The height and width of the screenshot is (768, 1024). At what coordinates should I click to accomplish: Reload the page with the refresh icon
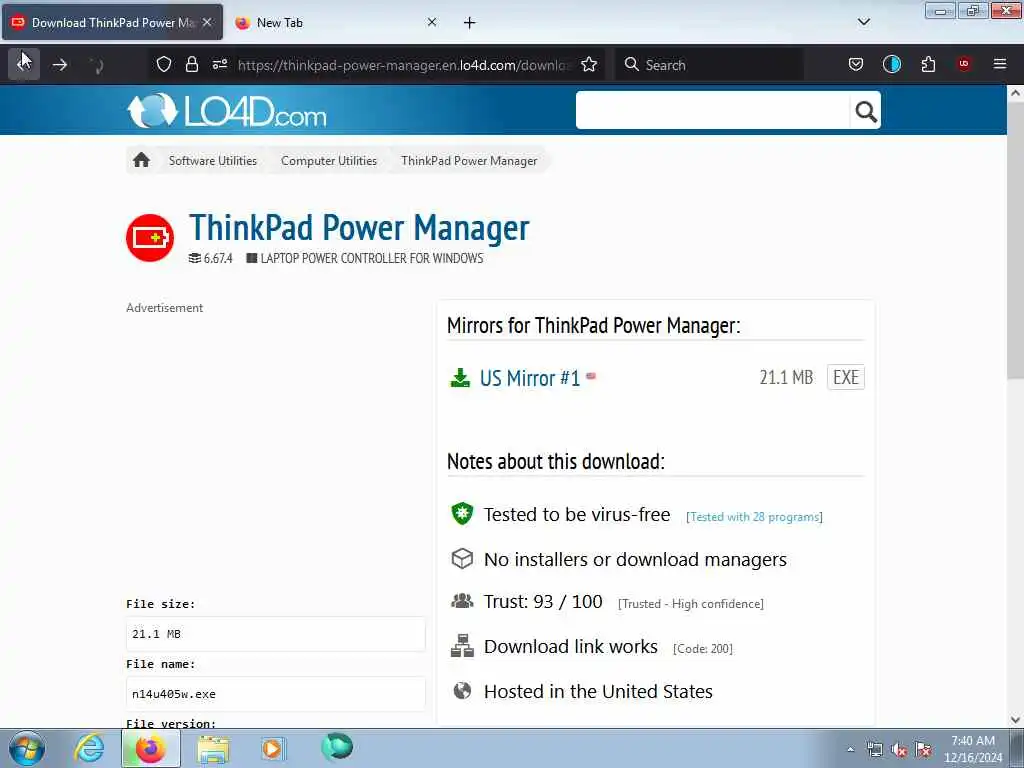(96, 65)
